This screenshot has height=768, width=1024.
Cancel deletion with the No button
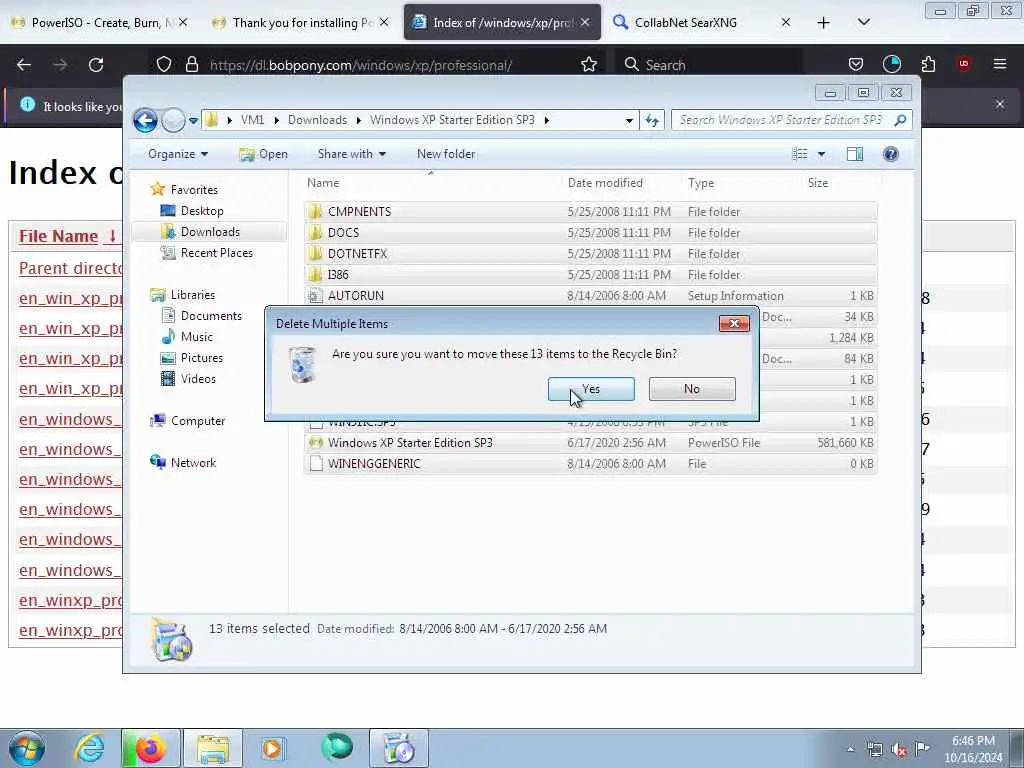[692, 389]
